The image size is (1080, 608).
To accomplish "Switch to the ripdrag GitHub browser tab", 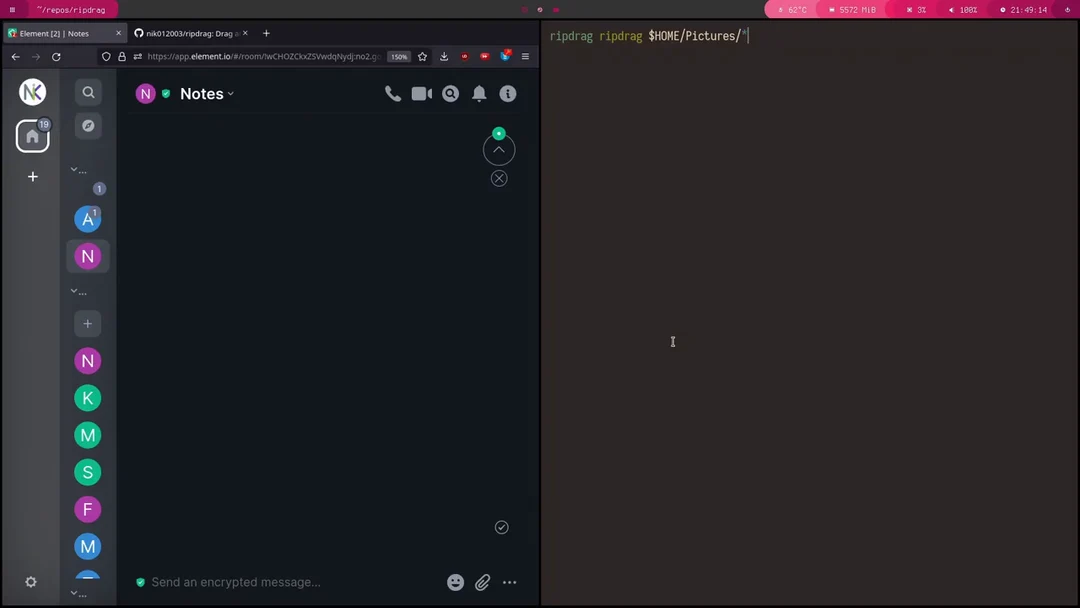I will coord(190,32).
